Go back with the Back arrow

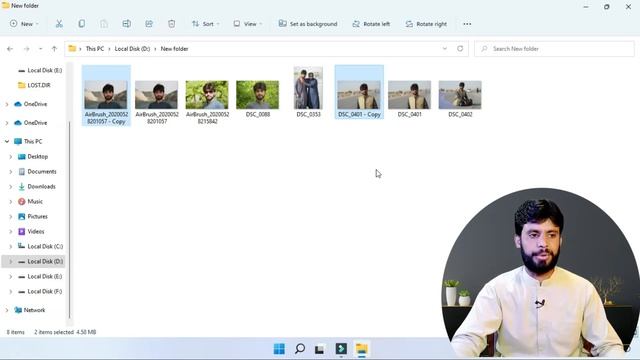coord(10,49)
